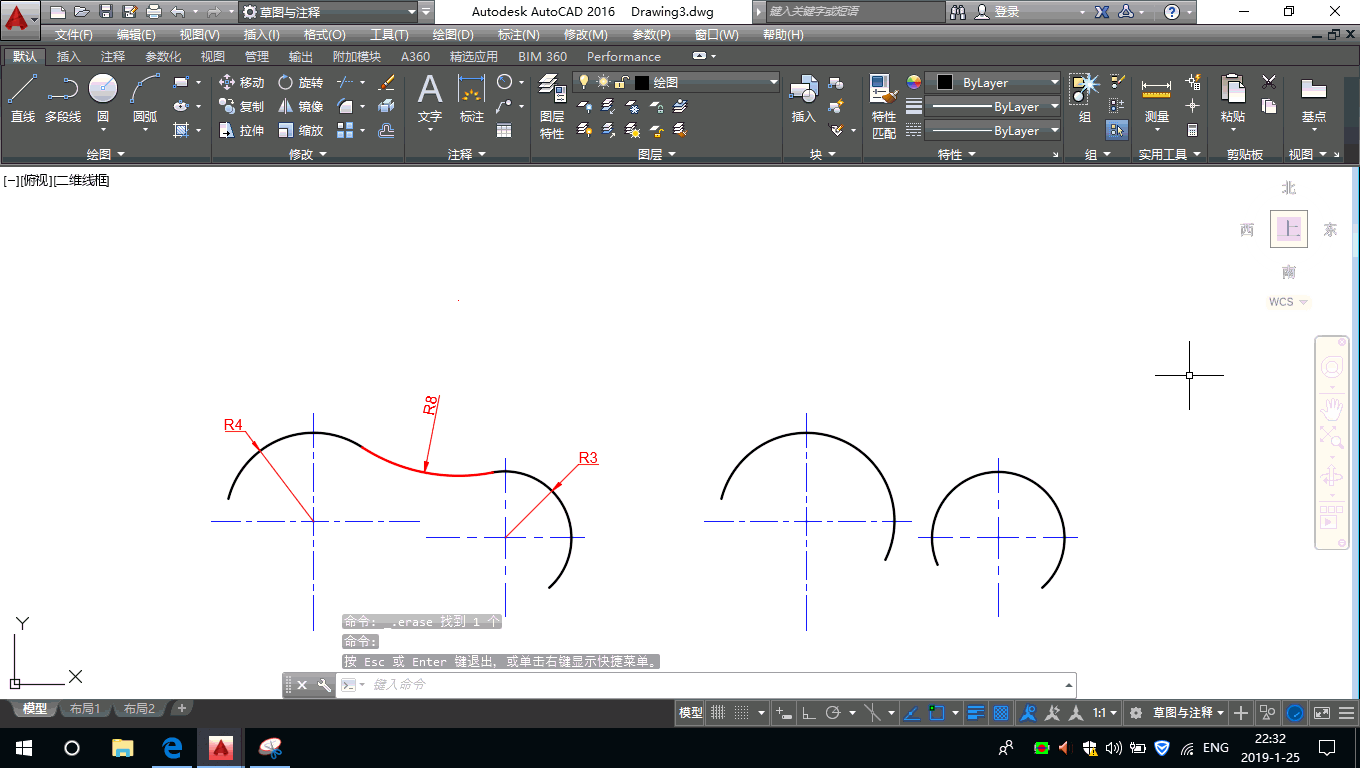
Task: Open the lineweight ByLayer dropdown
Action: pos(993,107)
